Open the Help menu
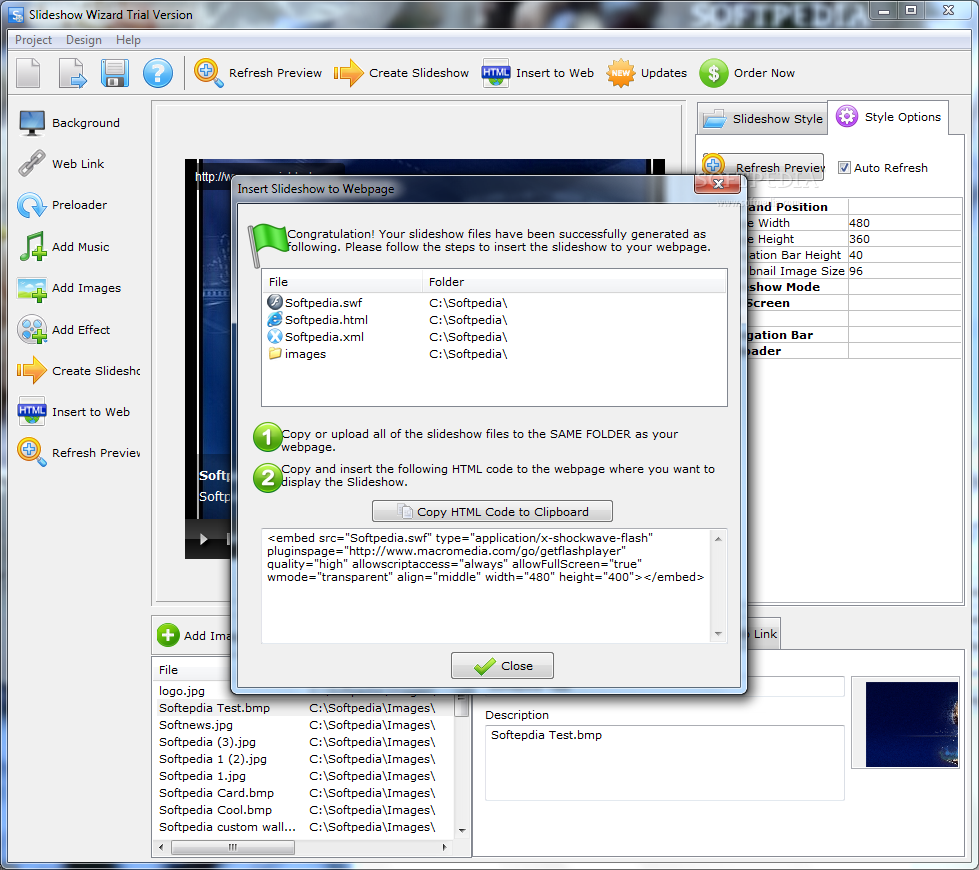 [x=128, y=40]
